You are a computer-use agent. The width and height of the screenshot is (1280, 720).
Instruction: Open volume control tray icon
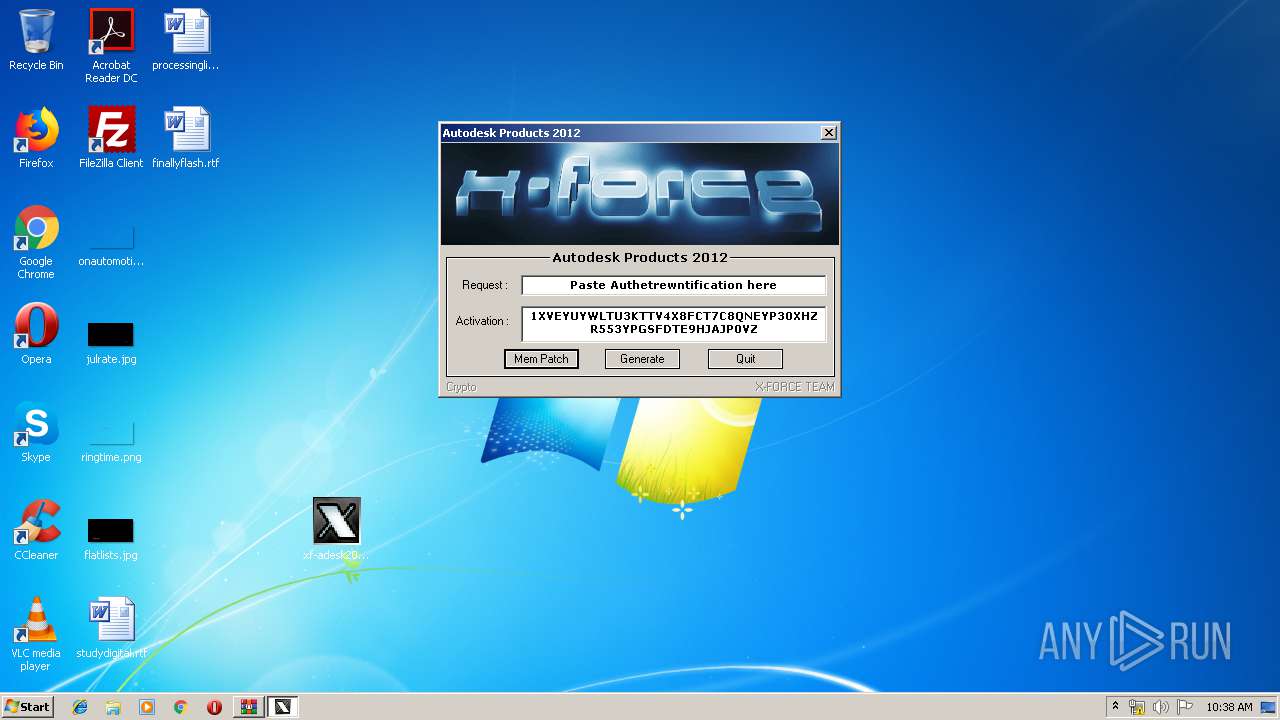click(1161, 707)
